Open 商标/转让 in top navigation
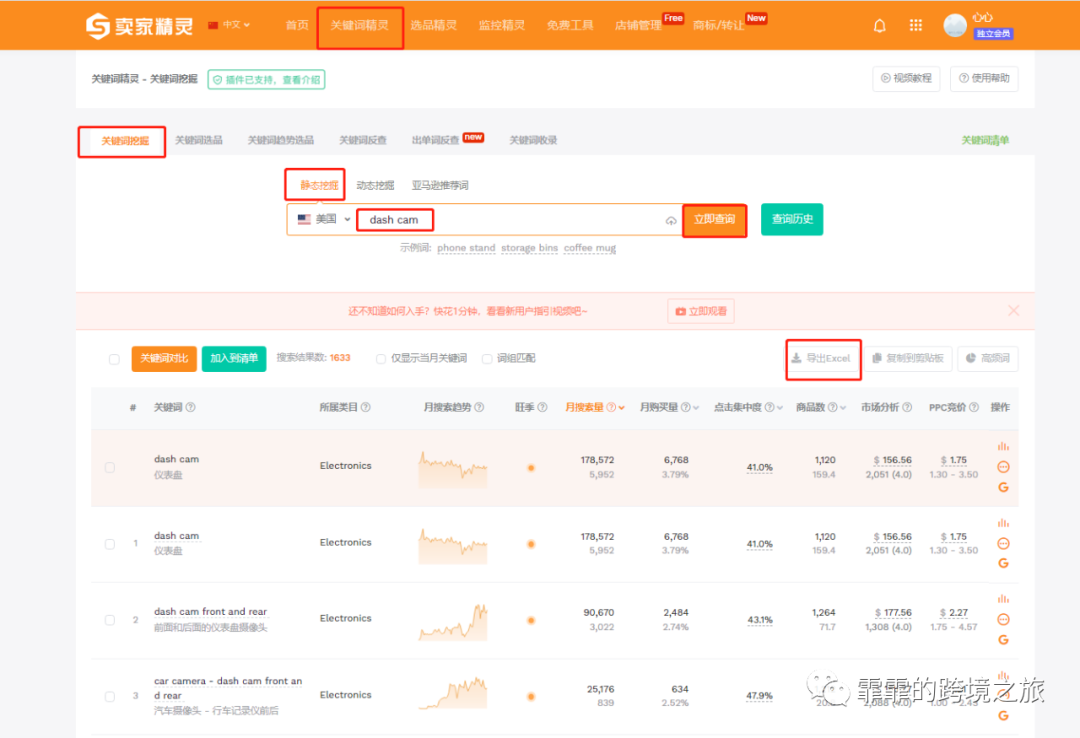This screenshot has height=738, width=1080. click(718, 25)
